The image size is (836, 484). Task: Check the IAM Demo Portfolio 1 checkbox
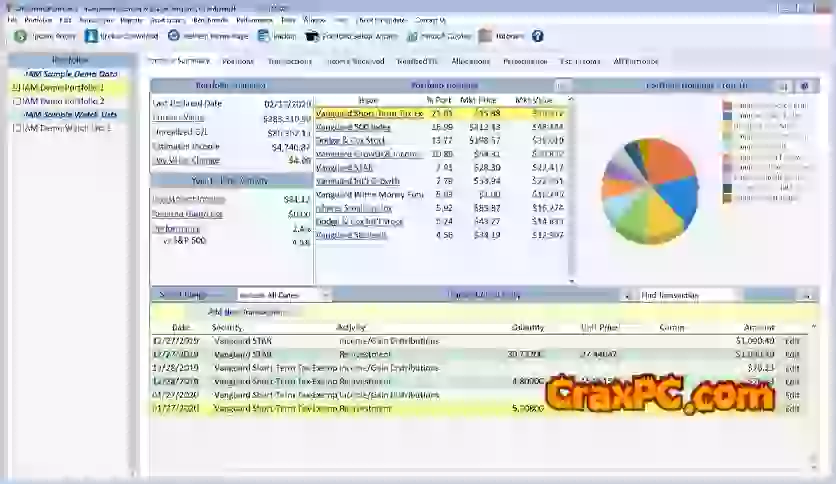pos(16,88)
